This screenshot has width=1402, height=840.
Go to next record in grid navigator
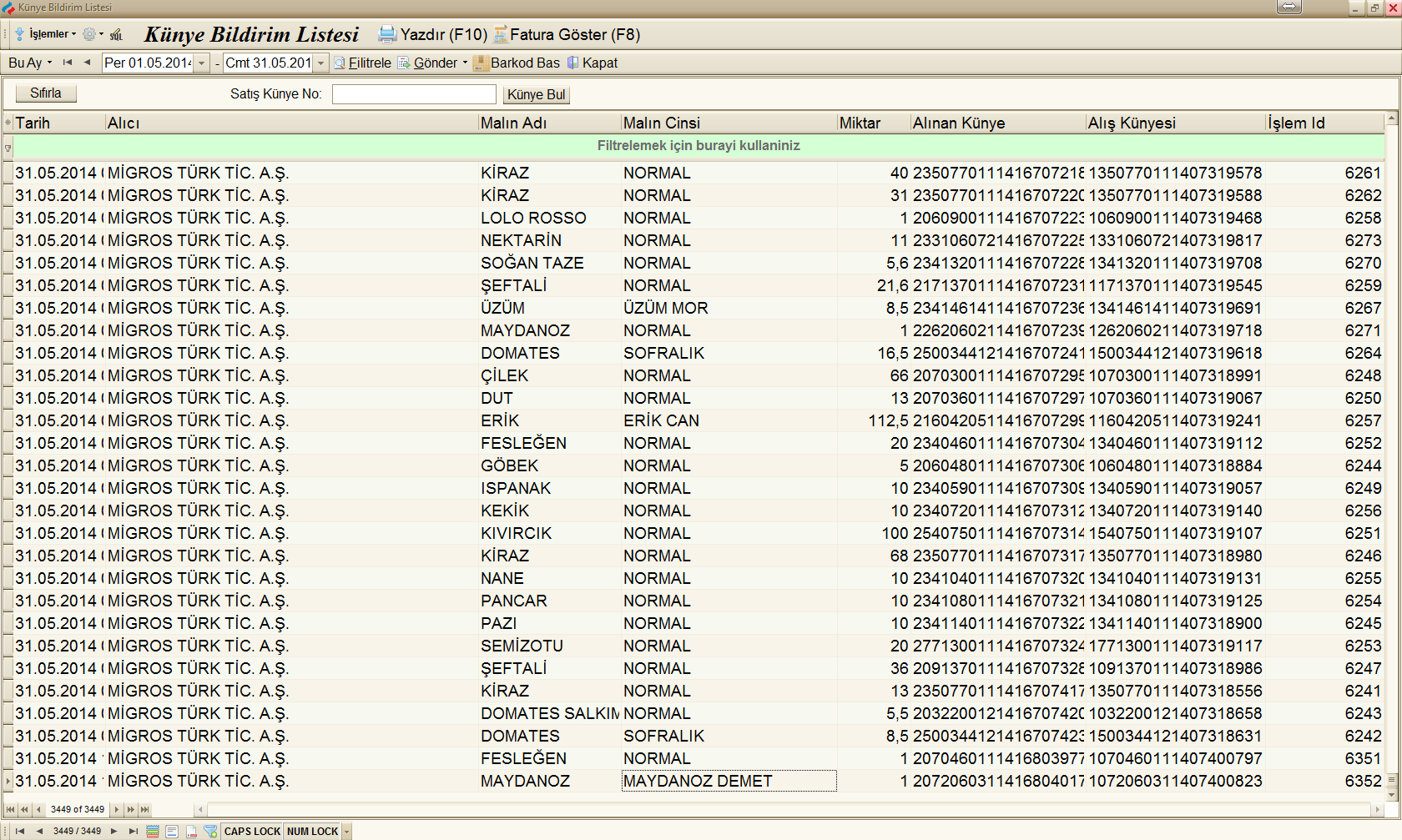pyautogui.click(x=117, y=809)
